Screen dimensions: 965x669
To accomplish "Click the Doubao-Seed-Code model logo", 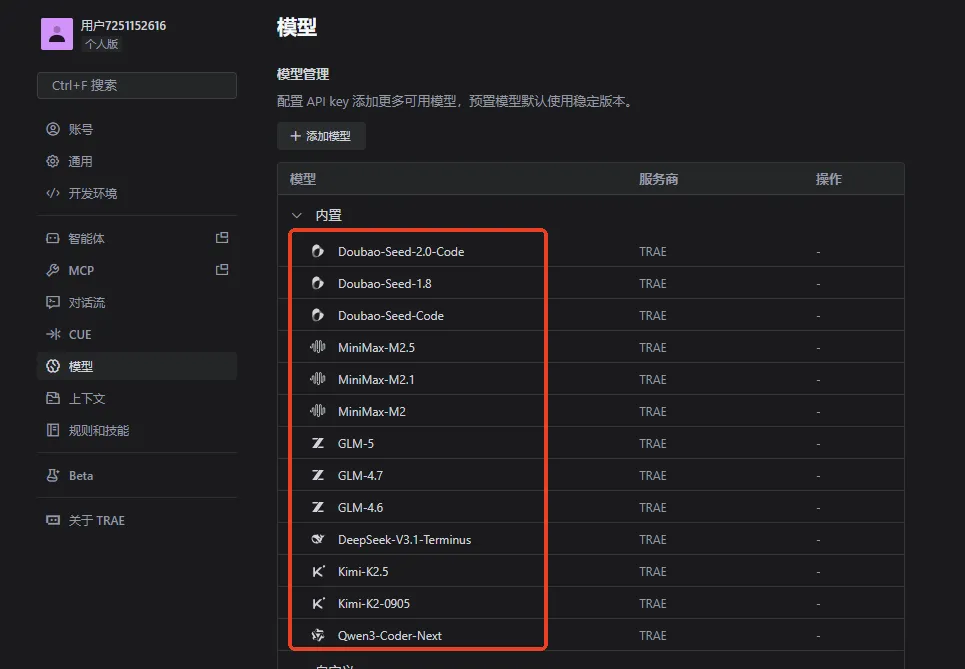I will coord(318,315).
